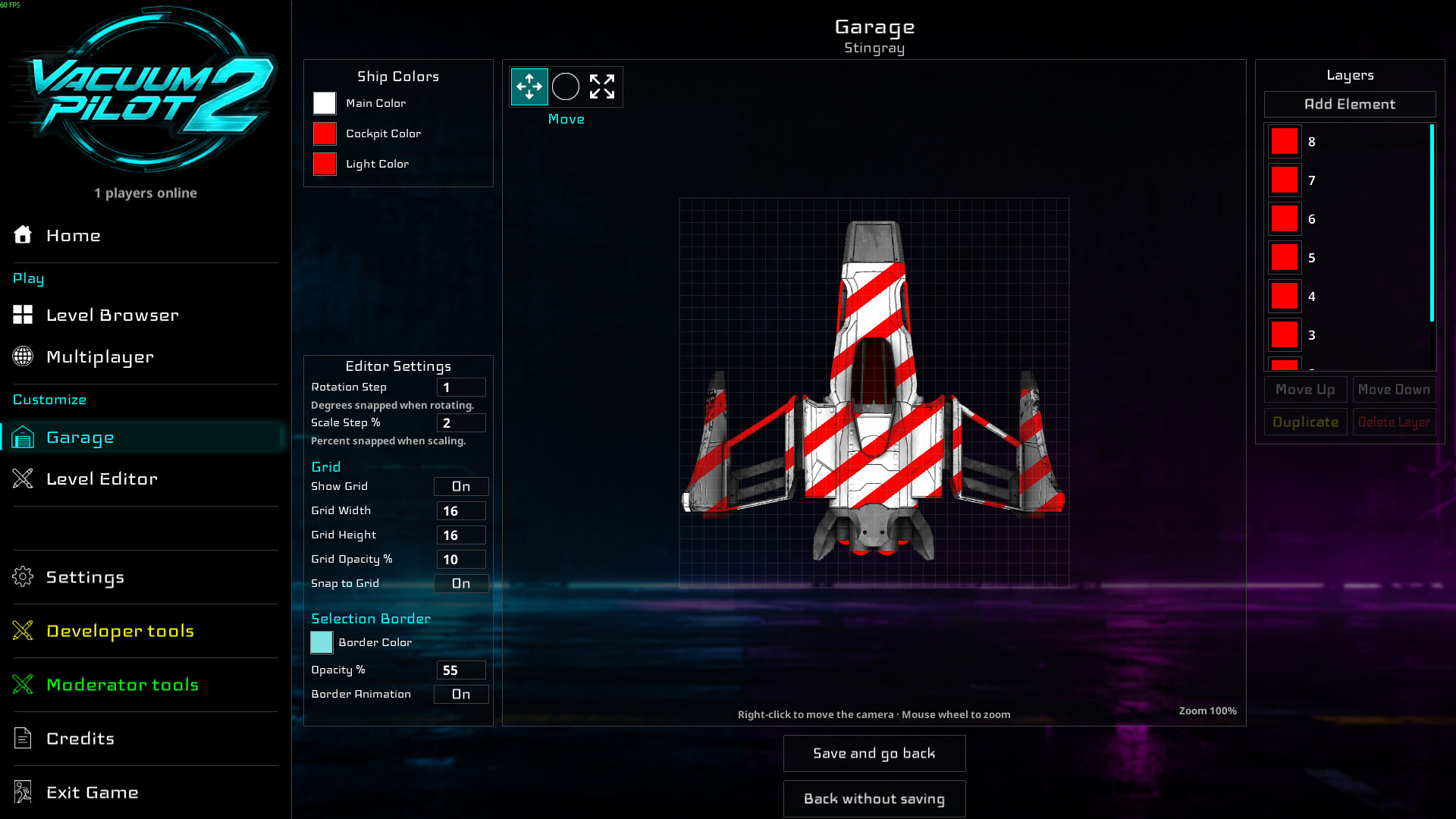
Task: Open the Level Browser grid icon
Action: coord(23,315)
